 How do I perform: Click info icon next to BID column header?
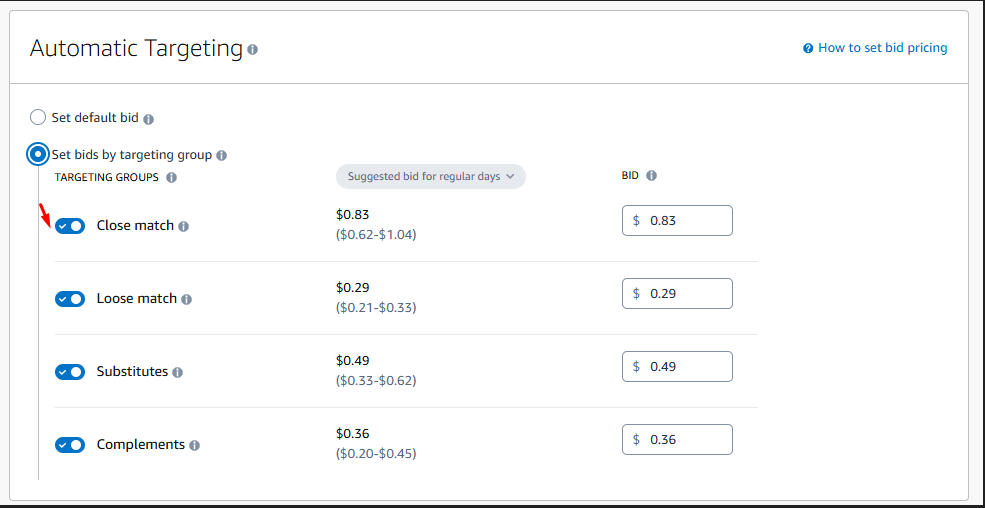click(651, 176)
